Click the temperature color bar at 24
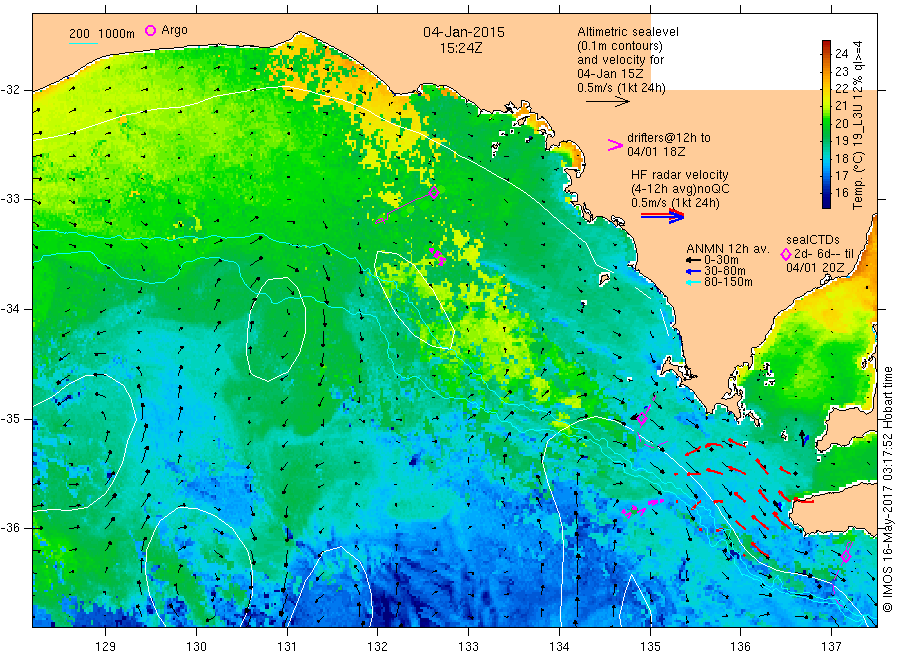This screenshot has height=660, width=900. coord(826,53)
